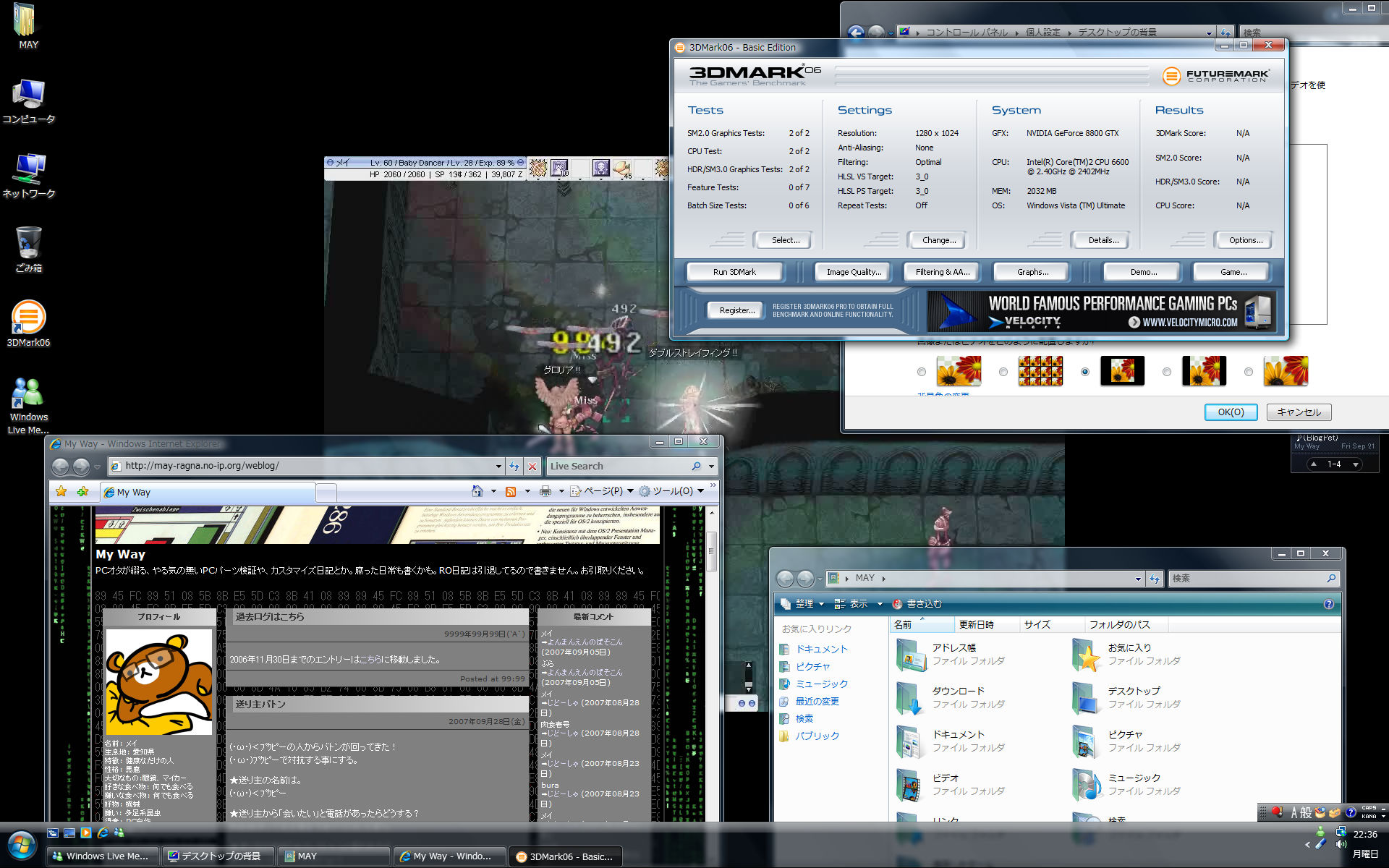Click Run 3DMark button
1389x868 pixels.
click(x=734, y=272)
